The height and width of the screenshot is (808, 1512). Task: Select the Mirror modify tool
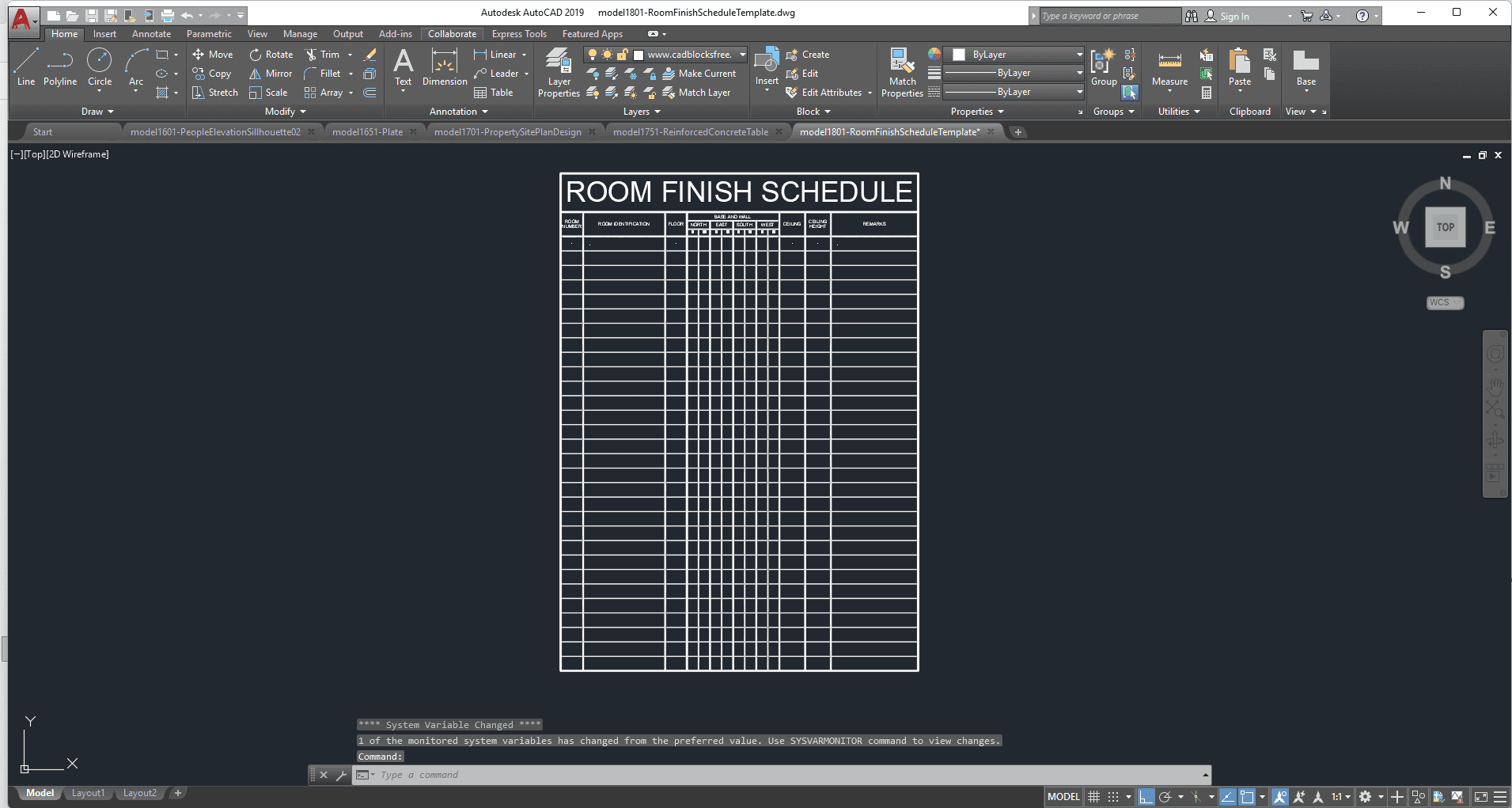point(271,74)
